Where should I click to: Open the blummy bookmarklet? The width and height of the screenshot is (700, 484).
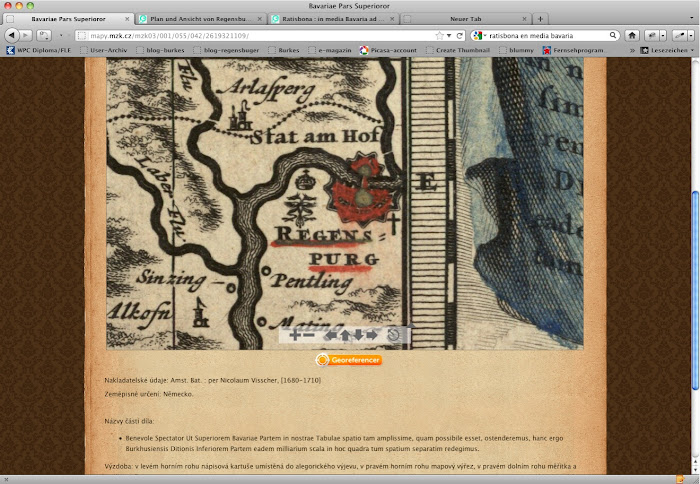516,50
